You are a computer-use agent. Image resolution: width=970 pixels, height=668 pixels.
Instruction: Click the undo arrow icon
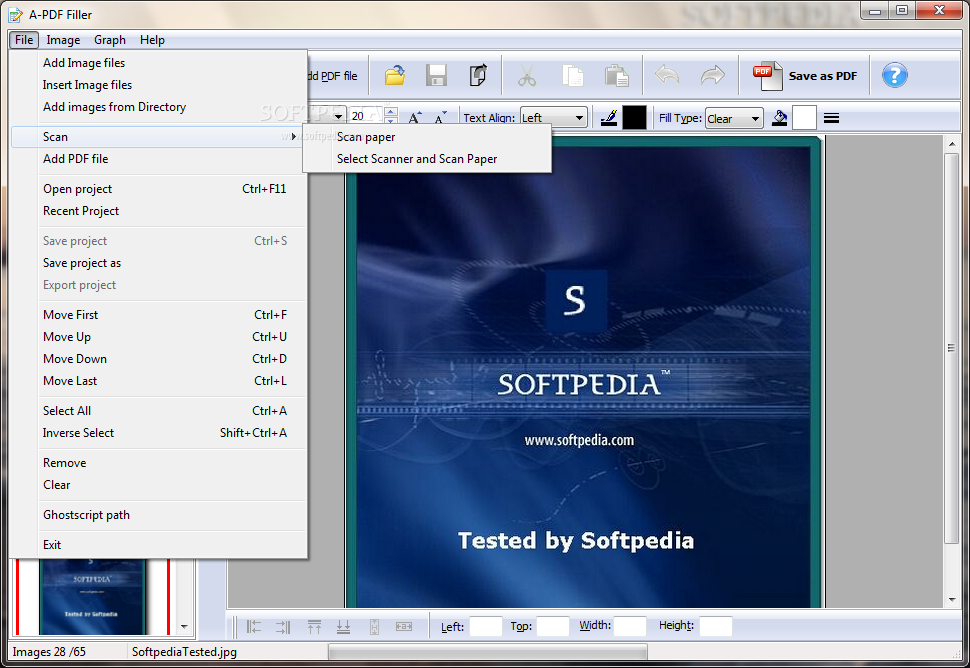(x=667, y=75)
